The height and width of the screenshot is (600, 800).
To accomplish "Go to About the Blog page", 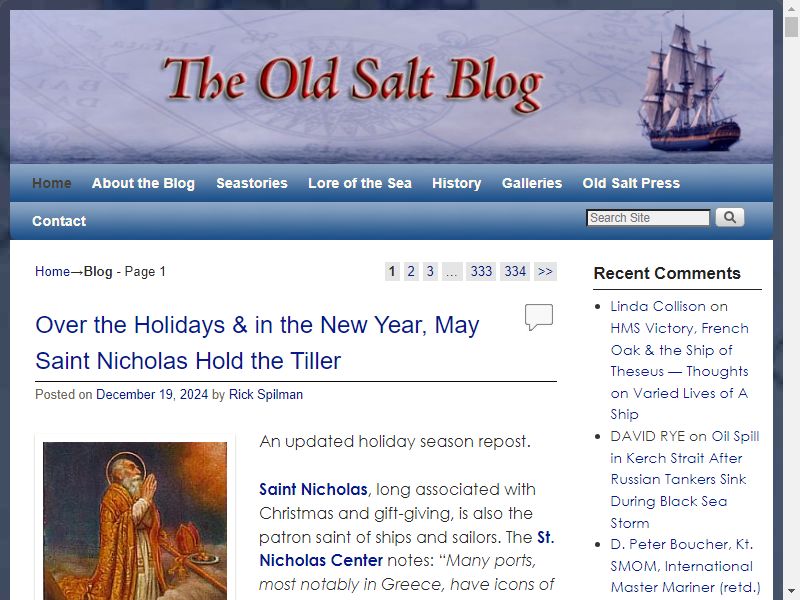I will point(143,183).
